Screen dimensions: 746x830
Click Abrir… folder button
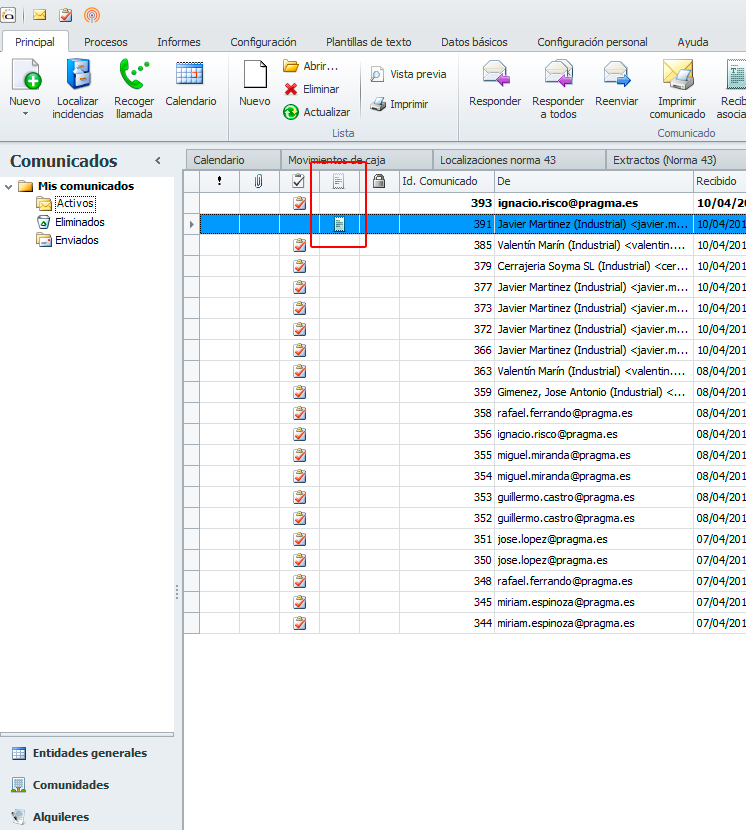(311, 66)
